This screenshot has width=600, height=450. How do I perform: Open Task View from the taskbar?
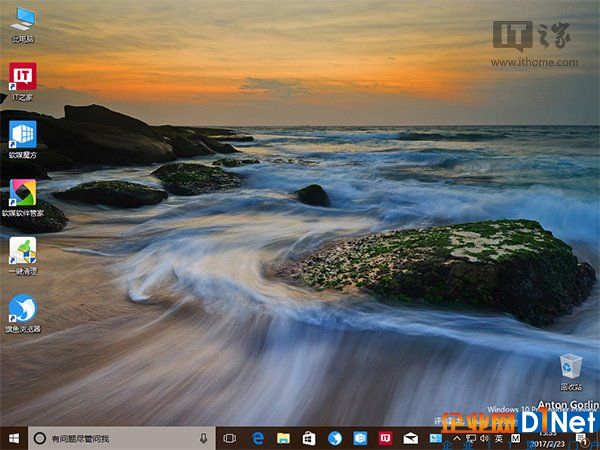point(230,439)
